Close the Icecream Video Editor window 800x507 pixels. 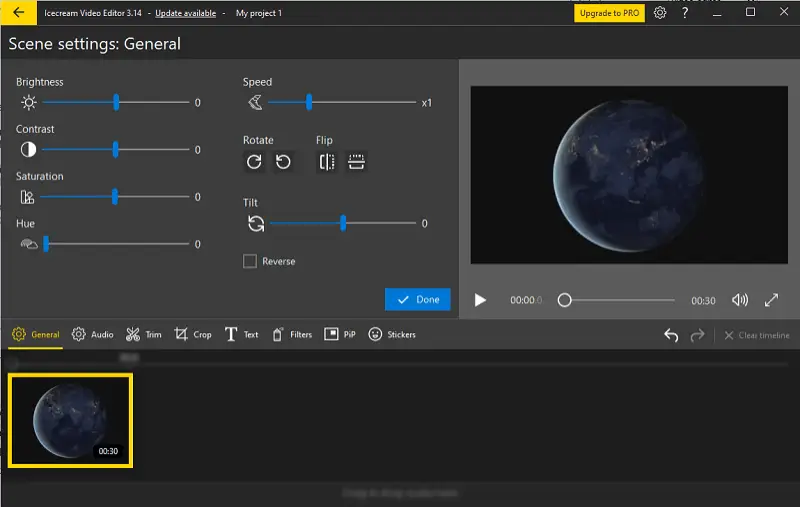pyautogui.click(x=784, y=12)
